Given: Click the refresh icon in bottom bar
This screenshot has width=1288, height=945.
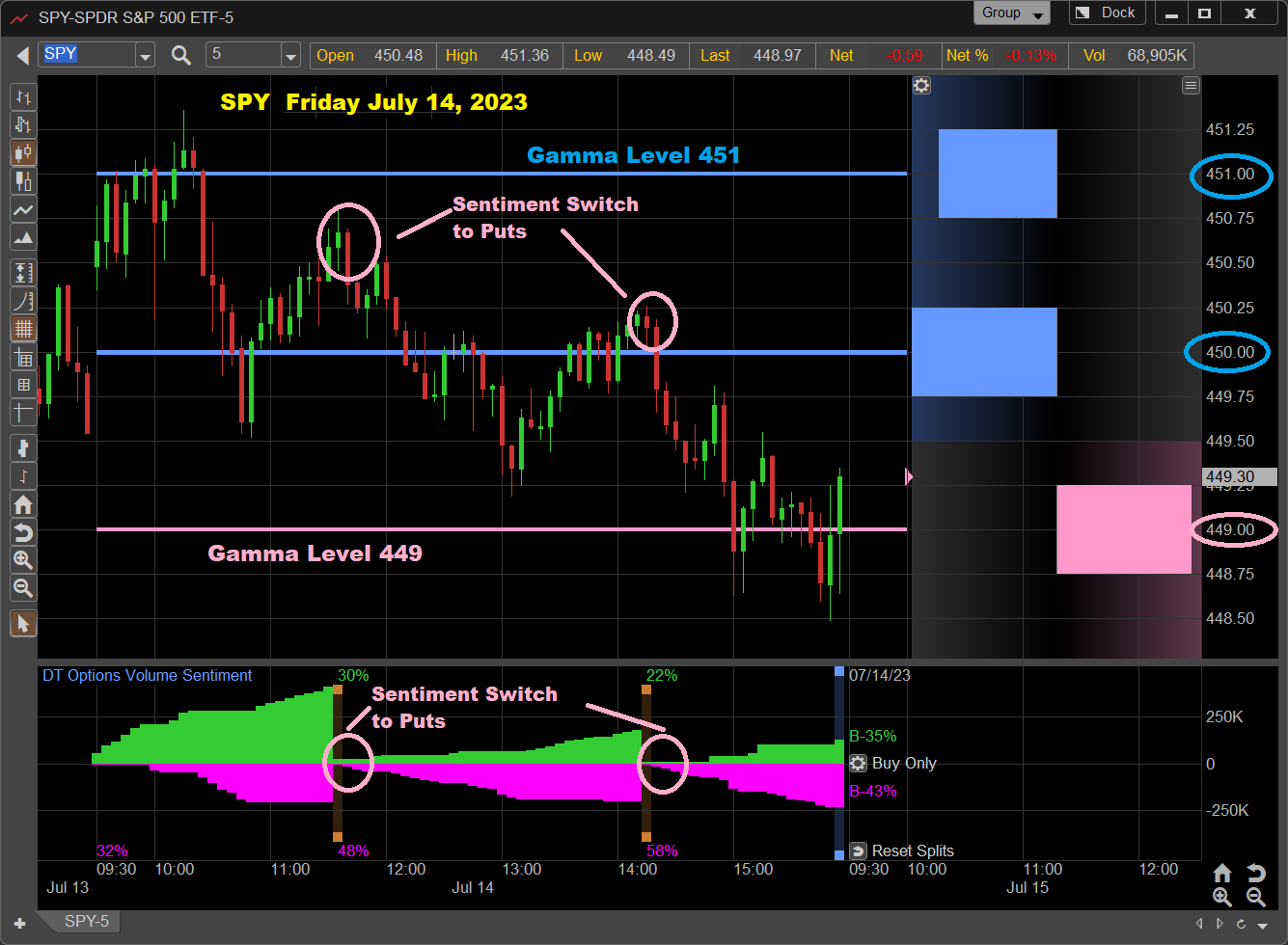Looking at the screenshot, I should tap(1242, 924).
